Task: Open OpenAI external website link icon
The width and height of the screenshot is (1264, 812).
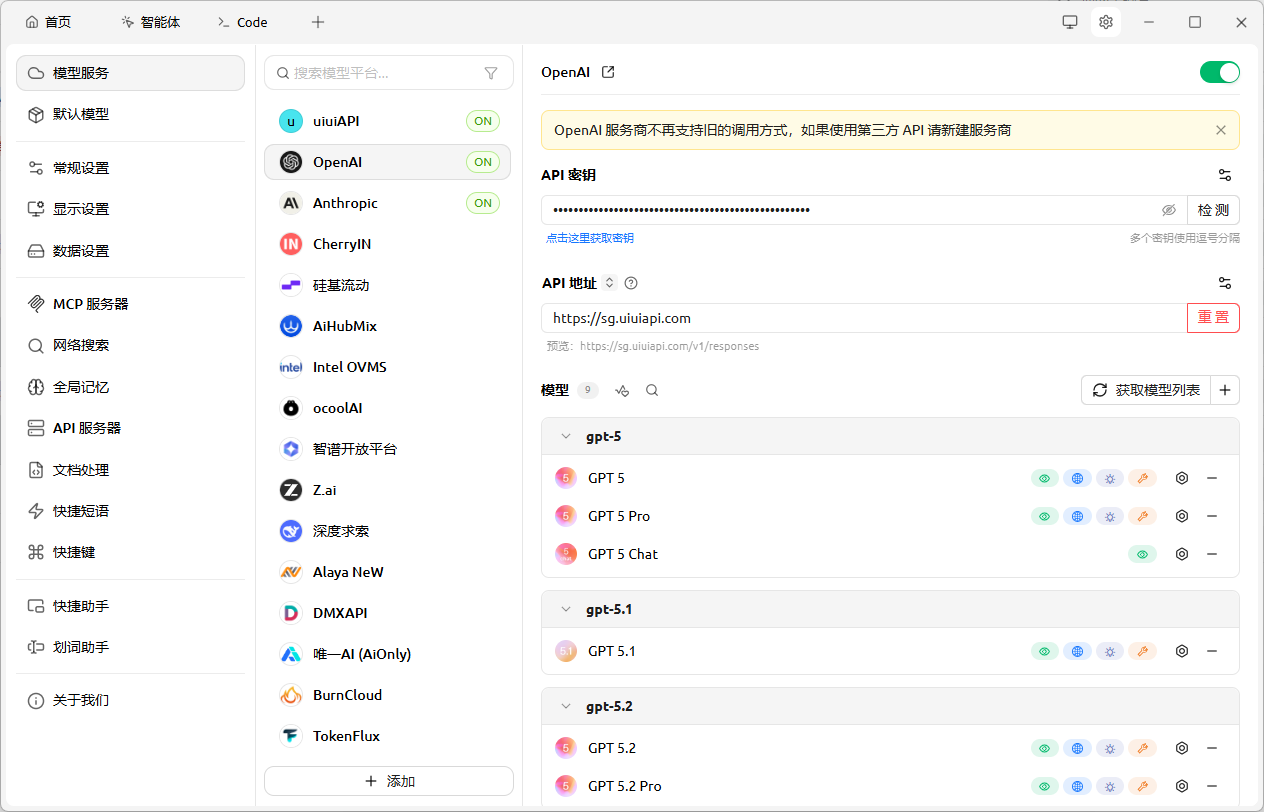Action: 608,72
